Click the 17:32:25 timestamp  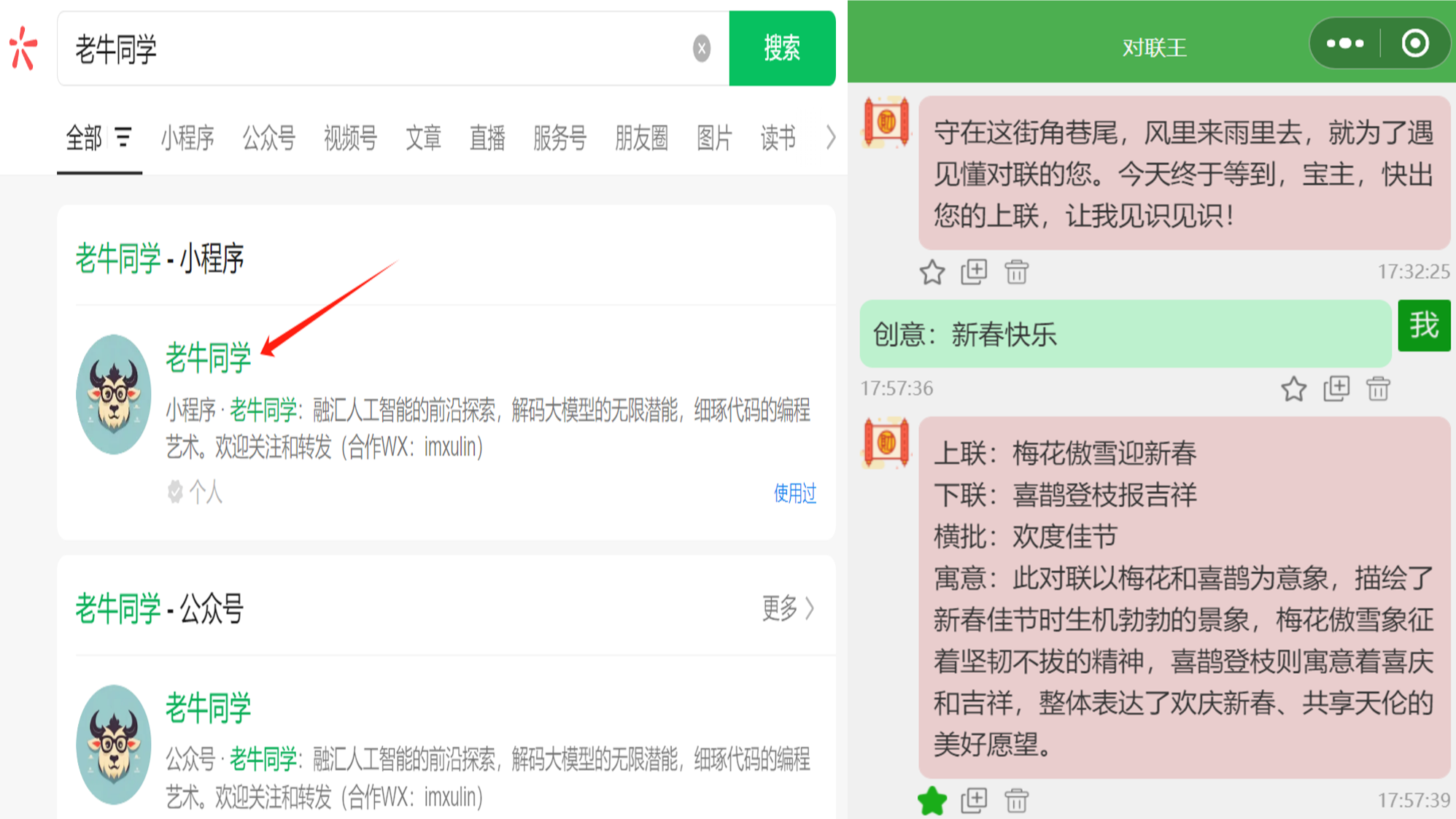click(x=1413, y=271)
